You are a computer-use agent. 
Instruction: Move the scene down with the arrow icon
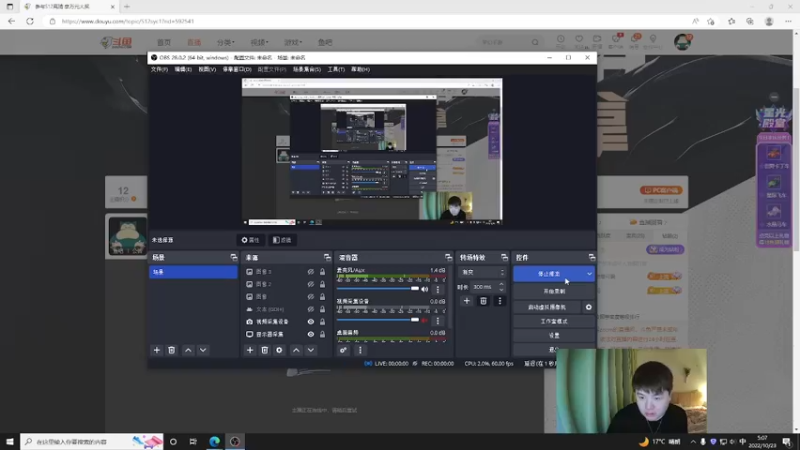point(203,350)
